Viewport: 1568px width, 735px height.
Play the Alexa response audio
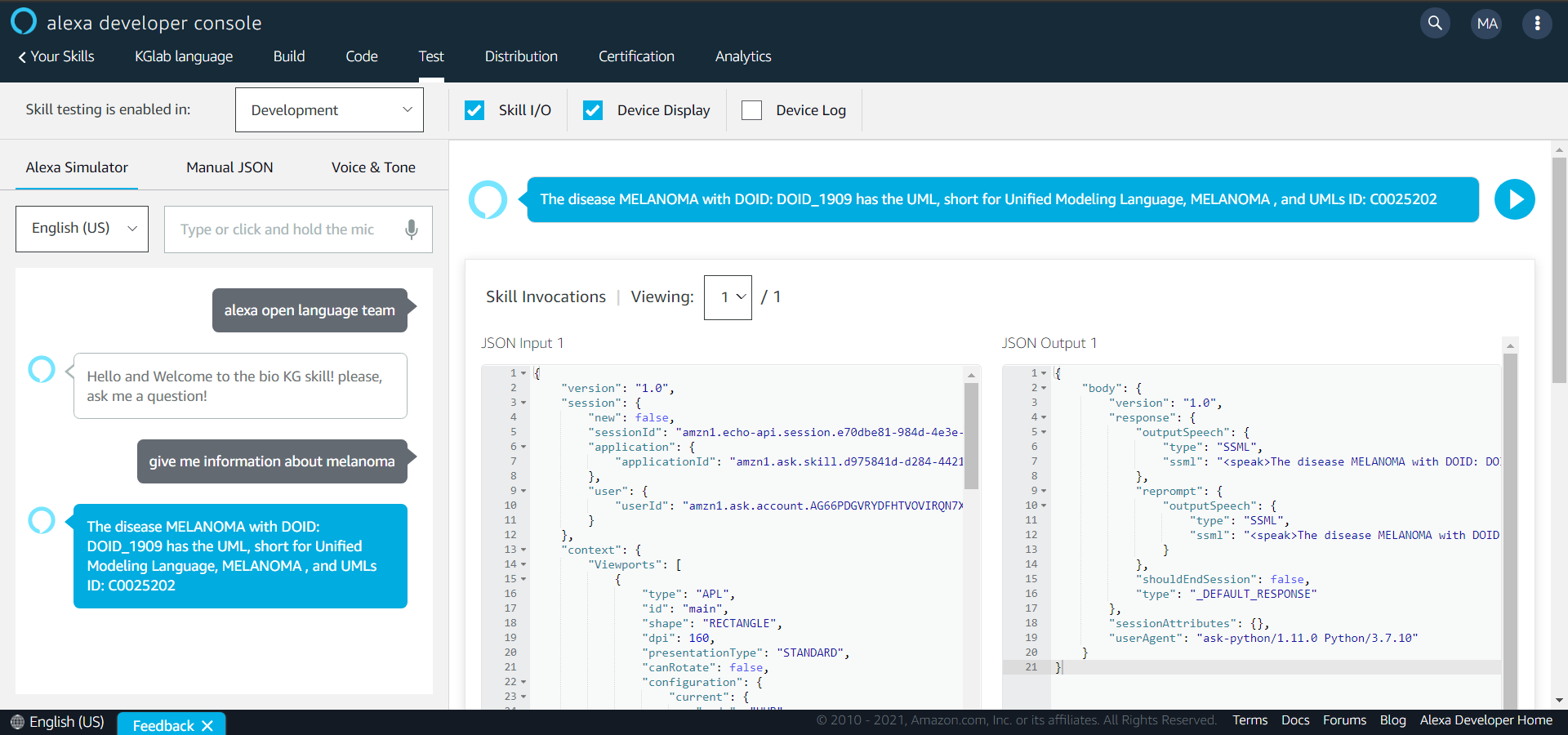1515,199
